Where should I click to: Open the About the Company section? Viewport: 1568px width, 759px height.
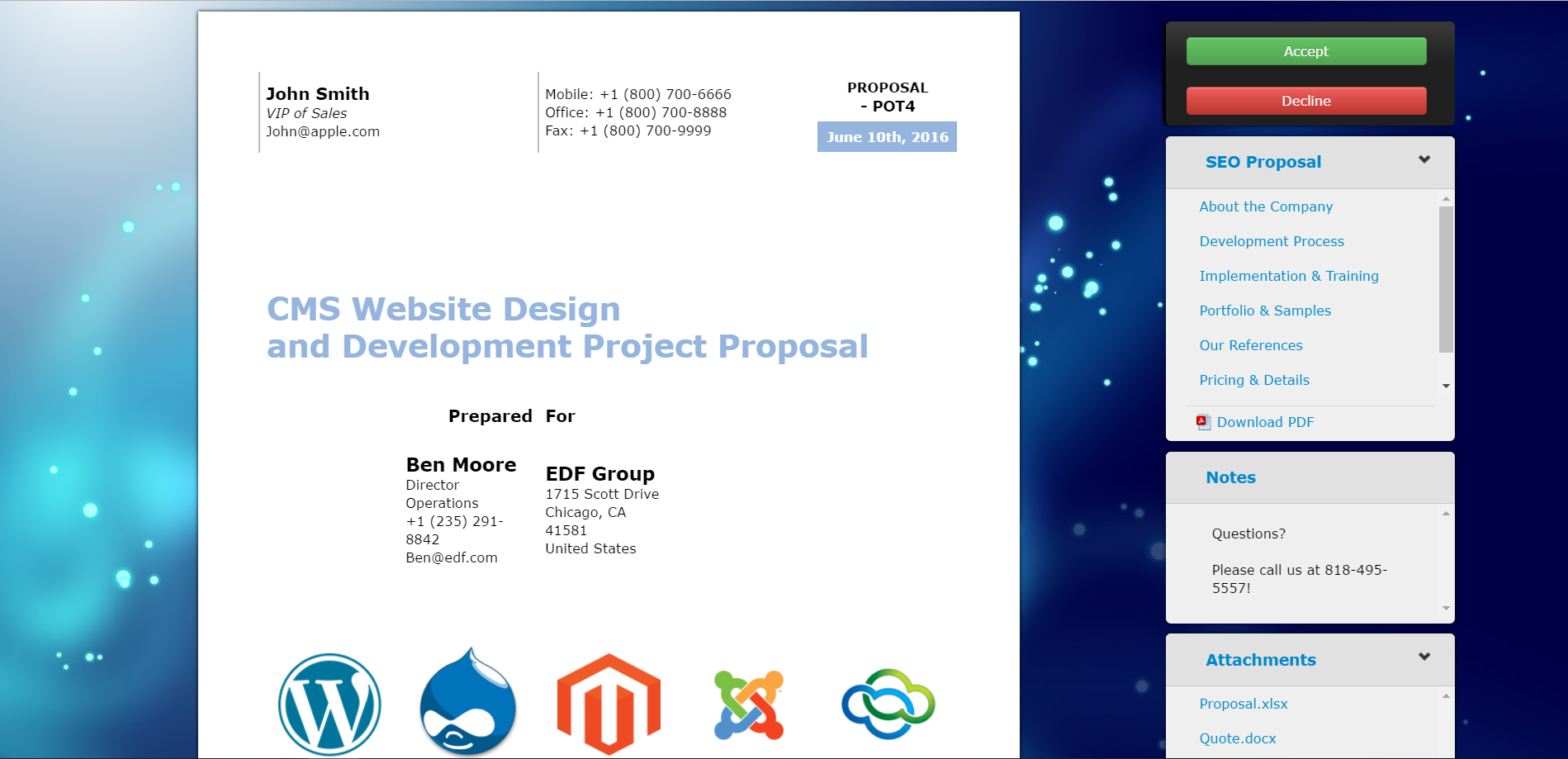point(1266,206)
